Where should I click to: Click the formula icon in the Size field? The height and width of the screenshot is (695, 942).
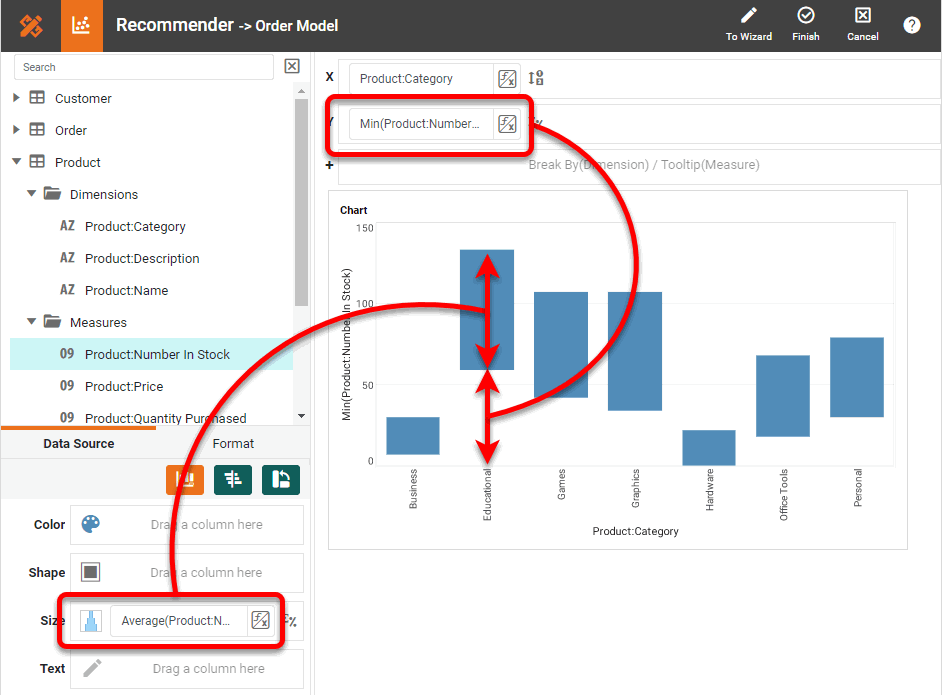click(x=260, y=621)
